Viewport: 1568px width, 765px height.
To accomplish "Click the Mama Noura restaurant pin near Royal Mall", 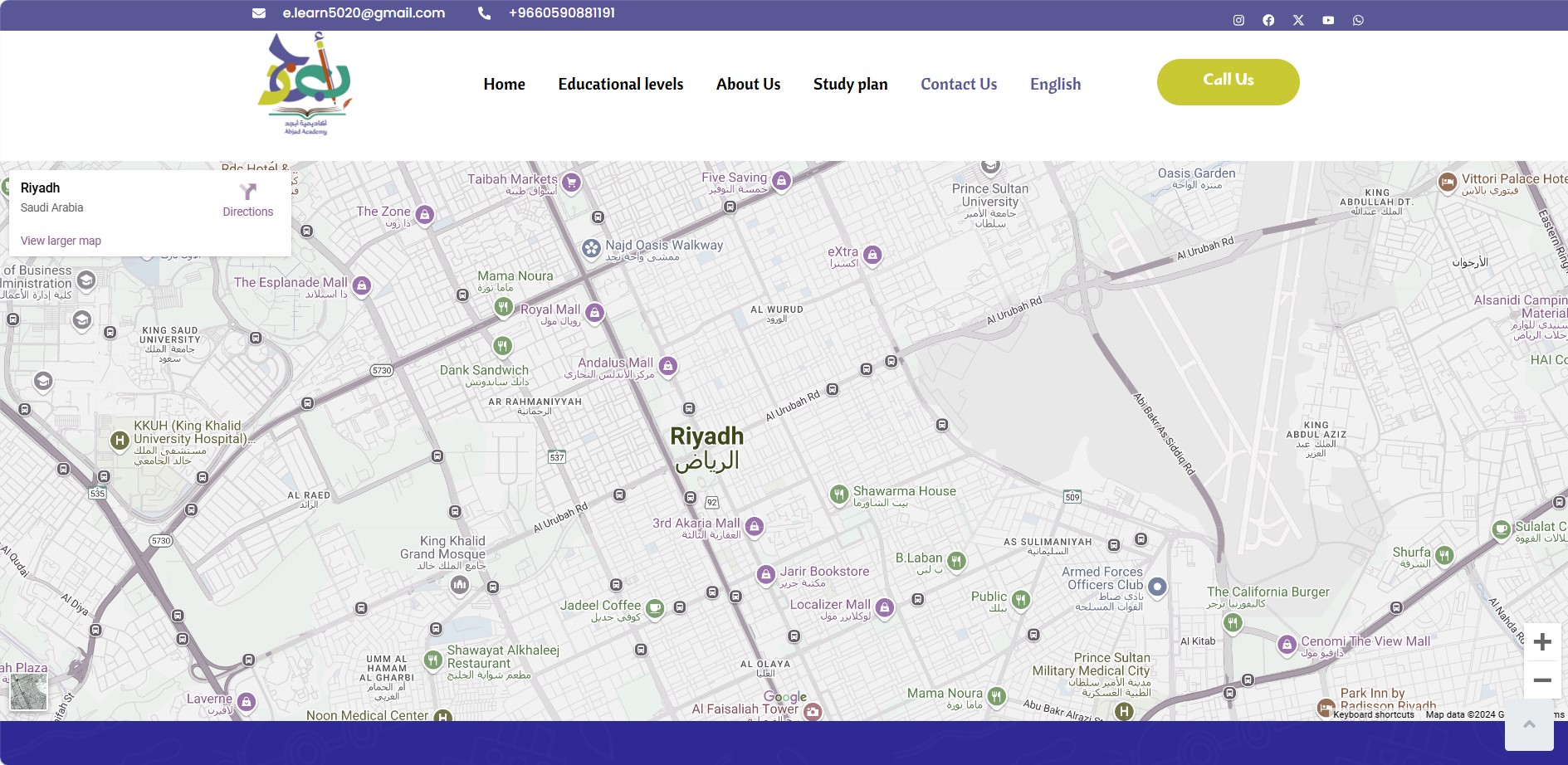I will pyautogui.click(x=503, y=307).
